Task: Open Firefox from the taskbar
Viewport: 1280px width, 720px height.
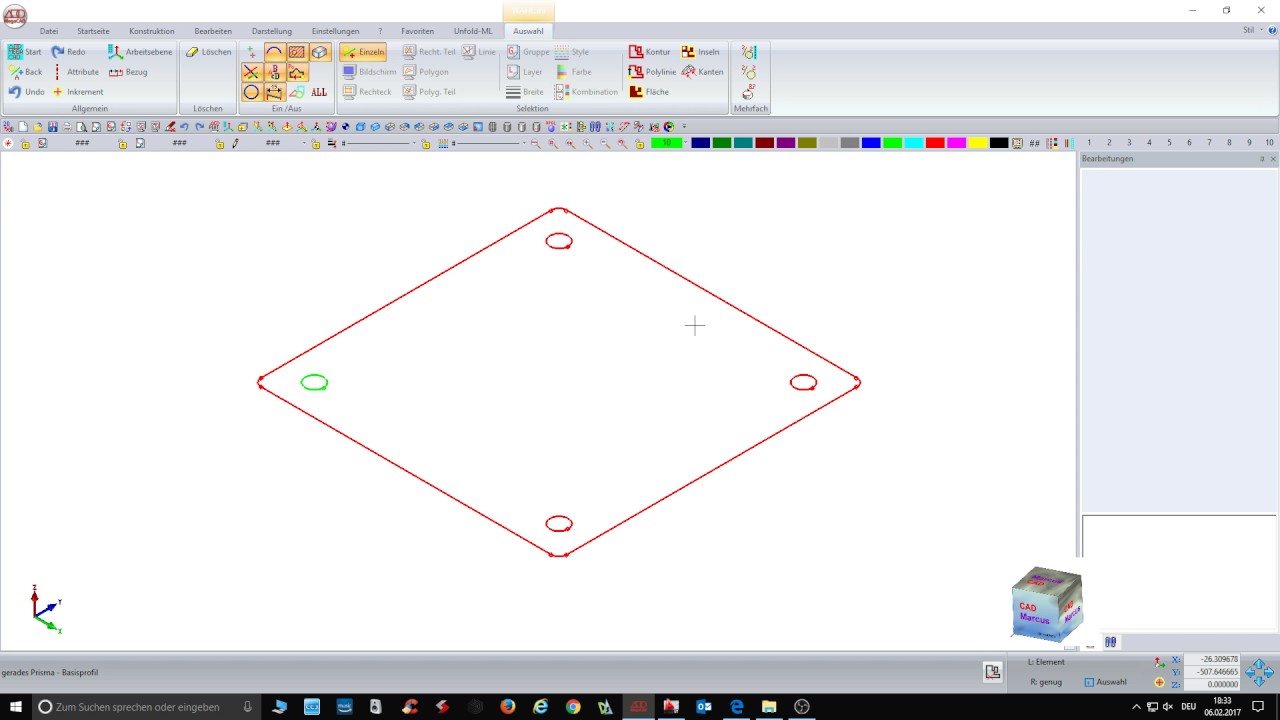Action: pos(507,707)
